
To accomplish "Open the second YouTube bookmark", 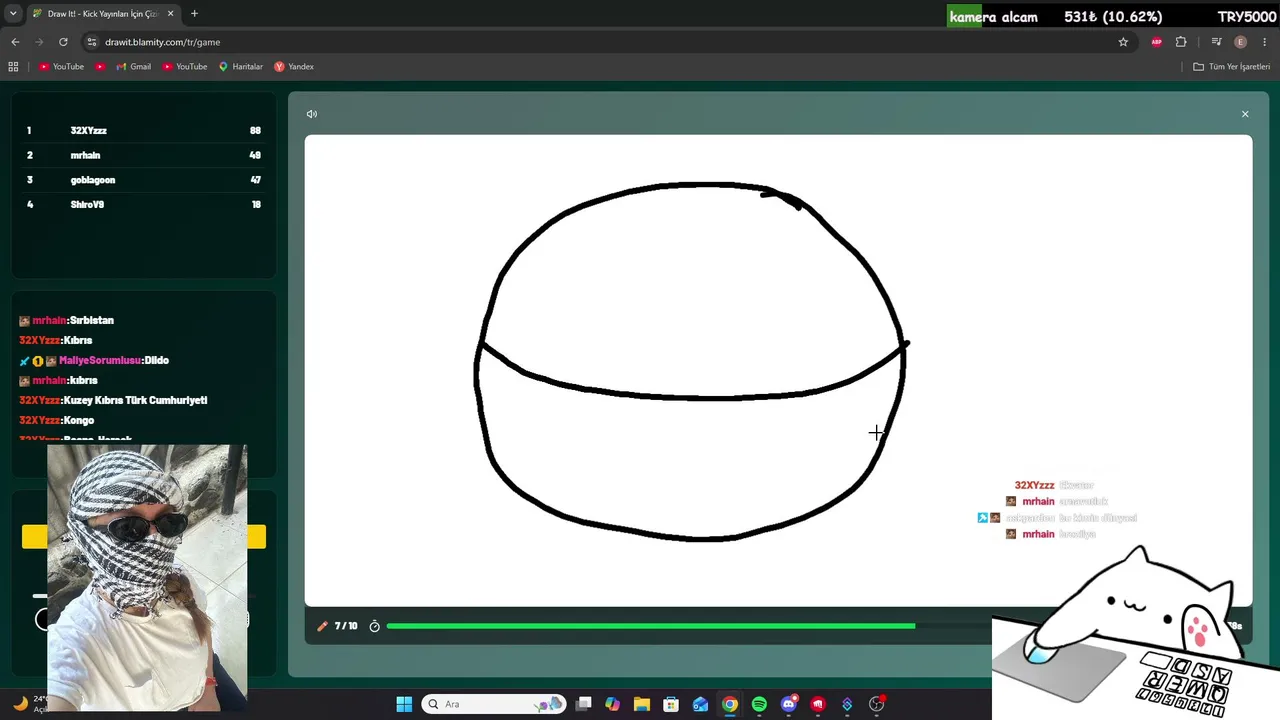I will point(185,67).
